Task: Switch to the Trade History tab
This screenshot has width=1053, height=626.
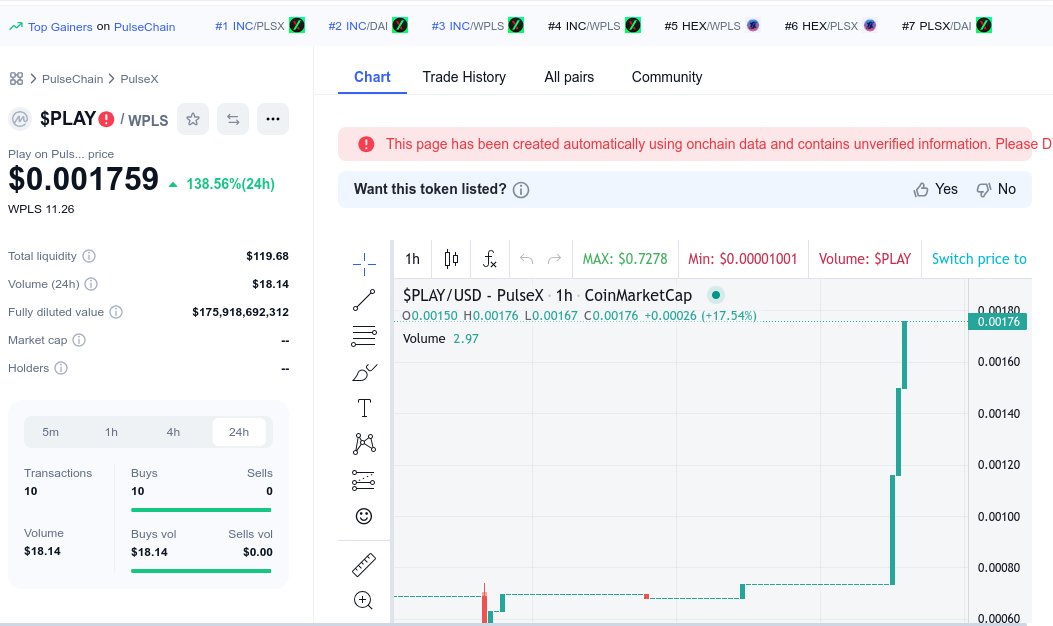Action: (x=464, y=77)
